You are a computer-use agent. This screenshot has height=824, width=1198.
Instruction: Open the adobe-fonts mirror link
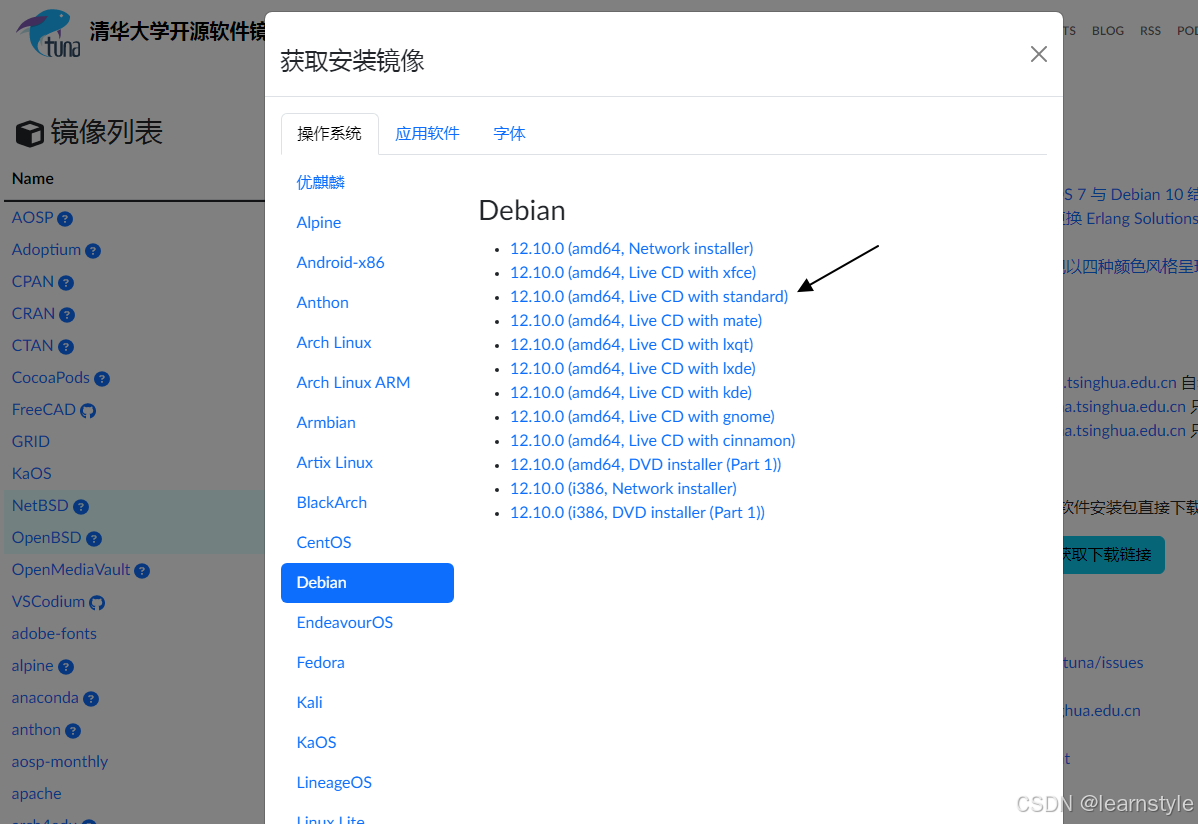coord(54,634)
